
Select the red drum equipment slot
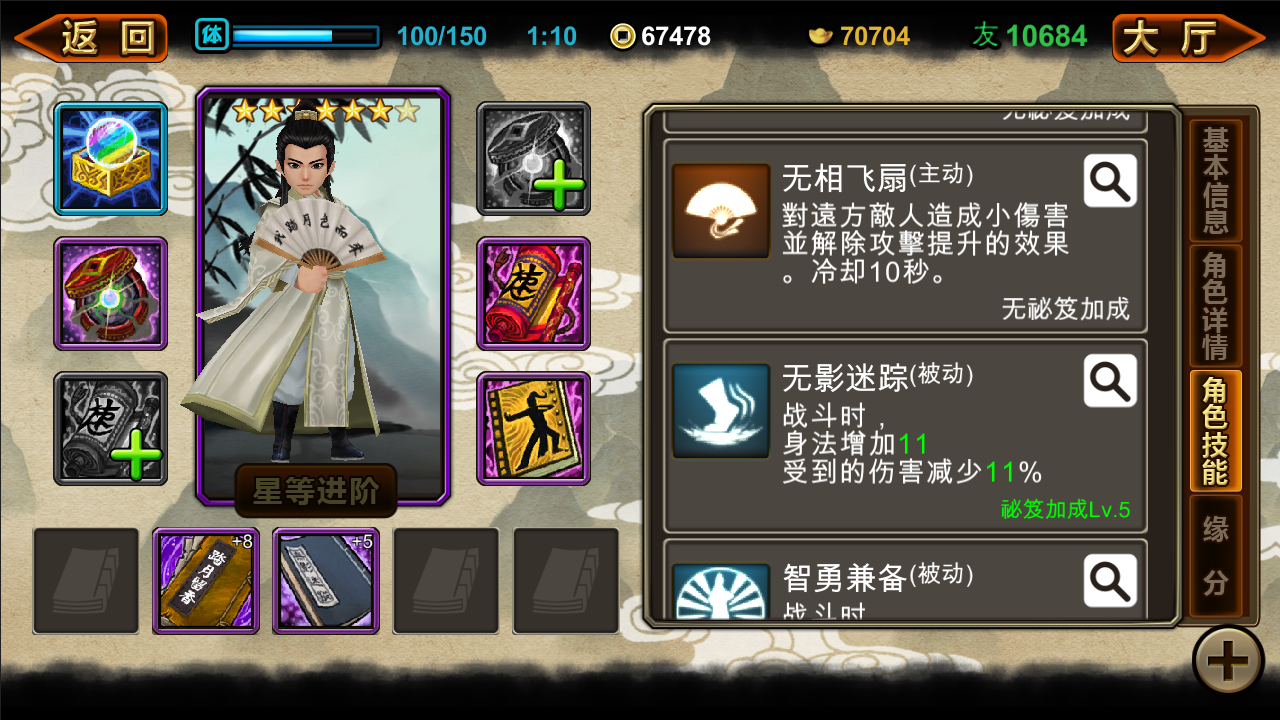point(111,293)
